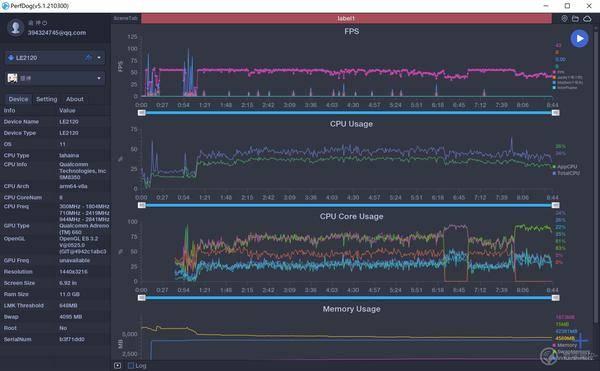
Task: Click the FPS range slider left handle
Action: coord(142,113)
